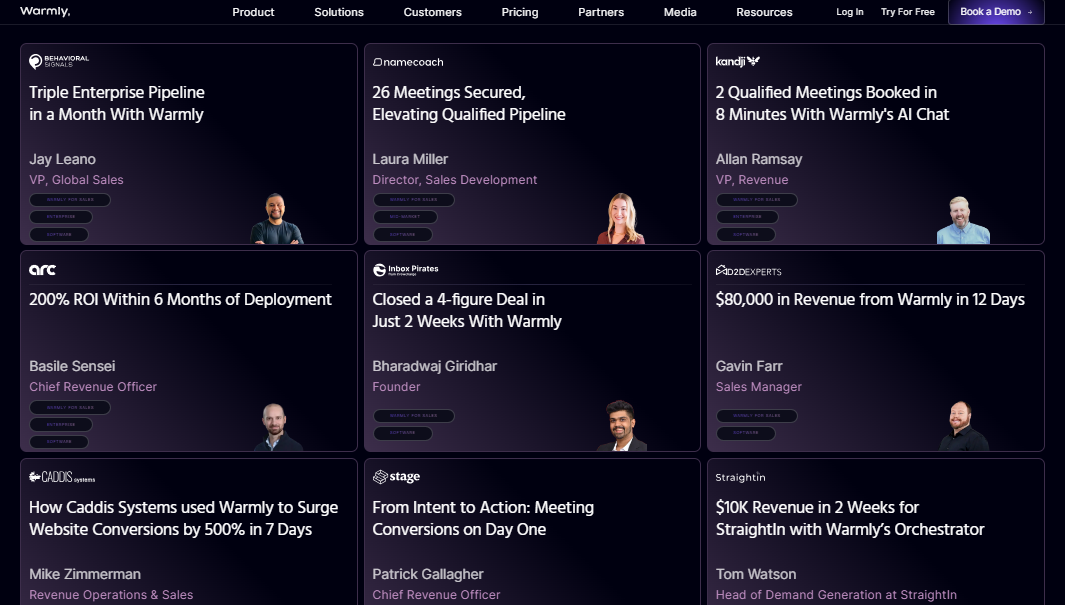Click the Inbox Pirates logo
The image size is (1065, 605).
pos(405,270)
